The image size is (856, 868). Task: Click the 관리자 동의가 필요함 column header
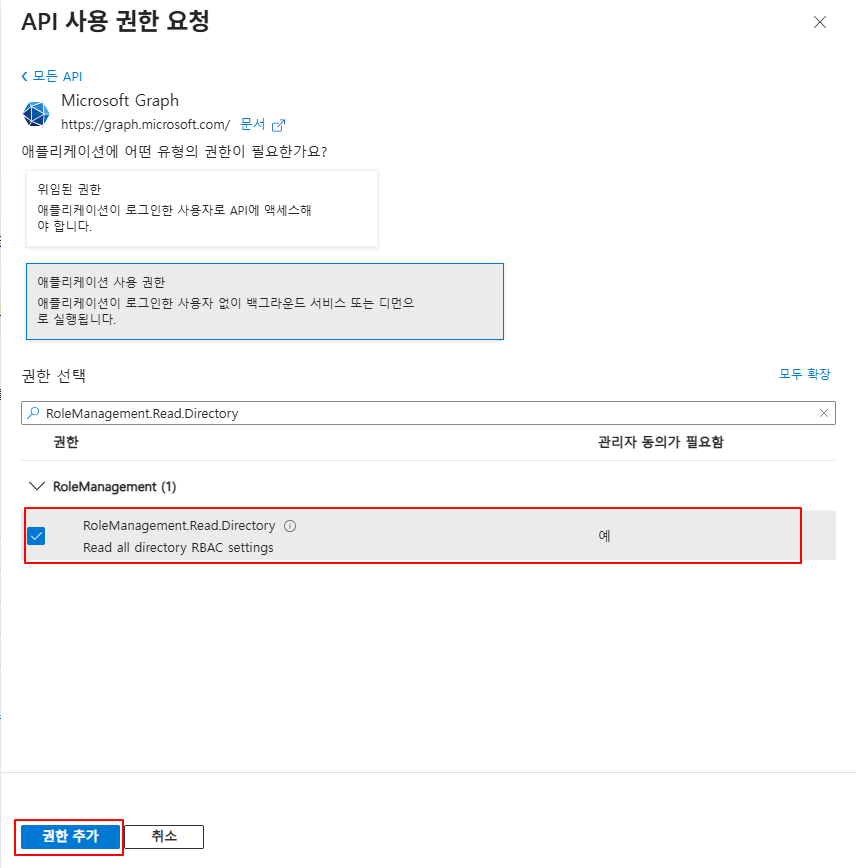pyautogui.click(x=661, y=442)
